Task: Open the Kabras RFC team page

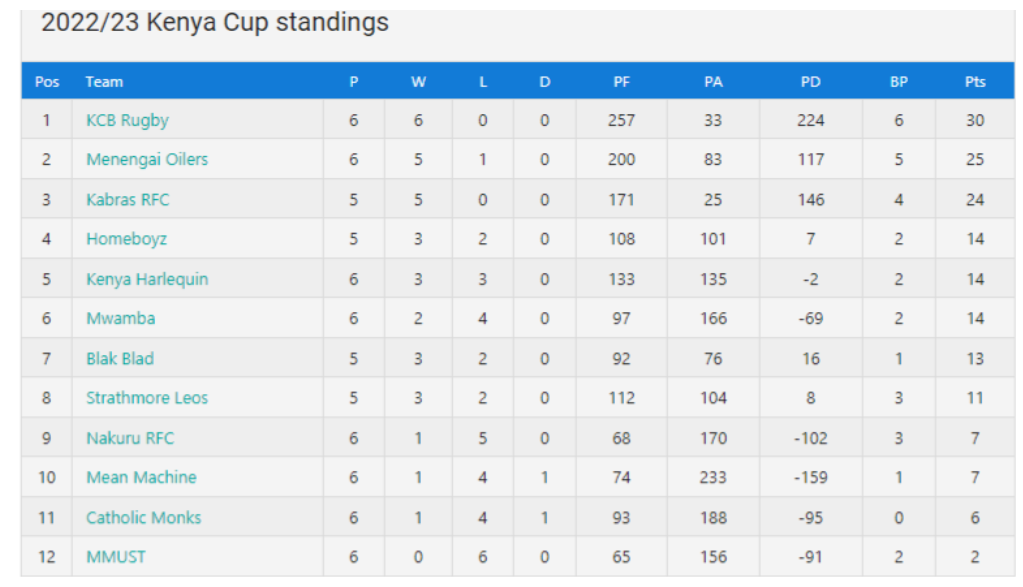Action: pos(128,199)
